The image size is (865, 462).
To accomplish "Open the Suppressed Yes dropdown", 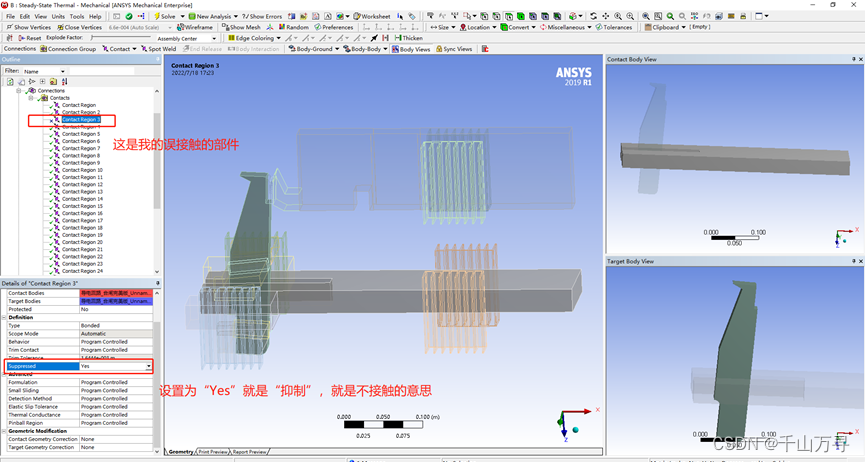I will click(148, 366).
